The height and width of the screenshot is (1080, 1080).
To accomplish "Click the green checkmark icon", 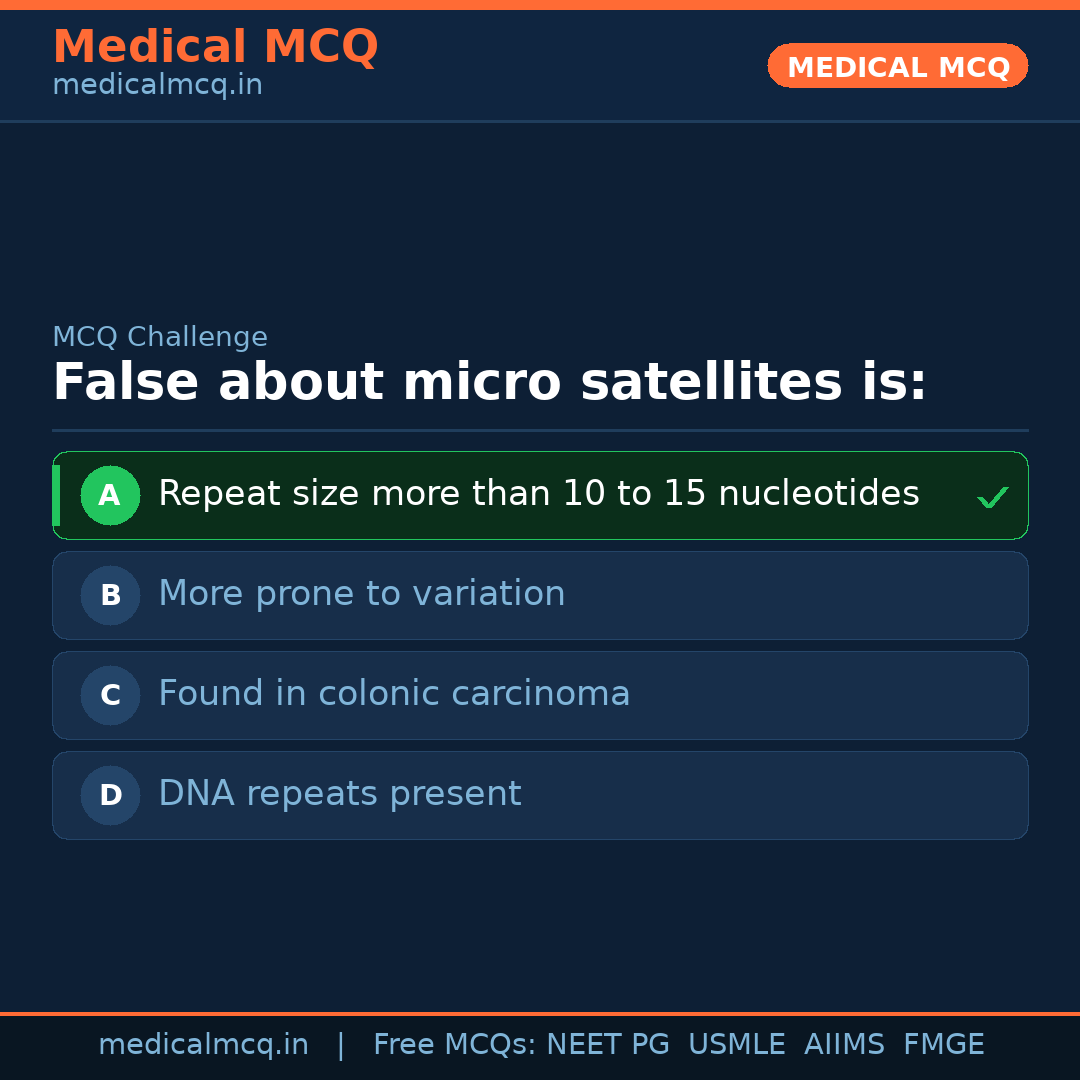I will click(992, 497).
